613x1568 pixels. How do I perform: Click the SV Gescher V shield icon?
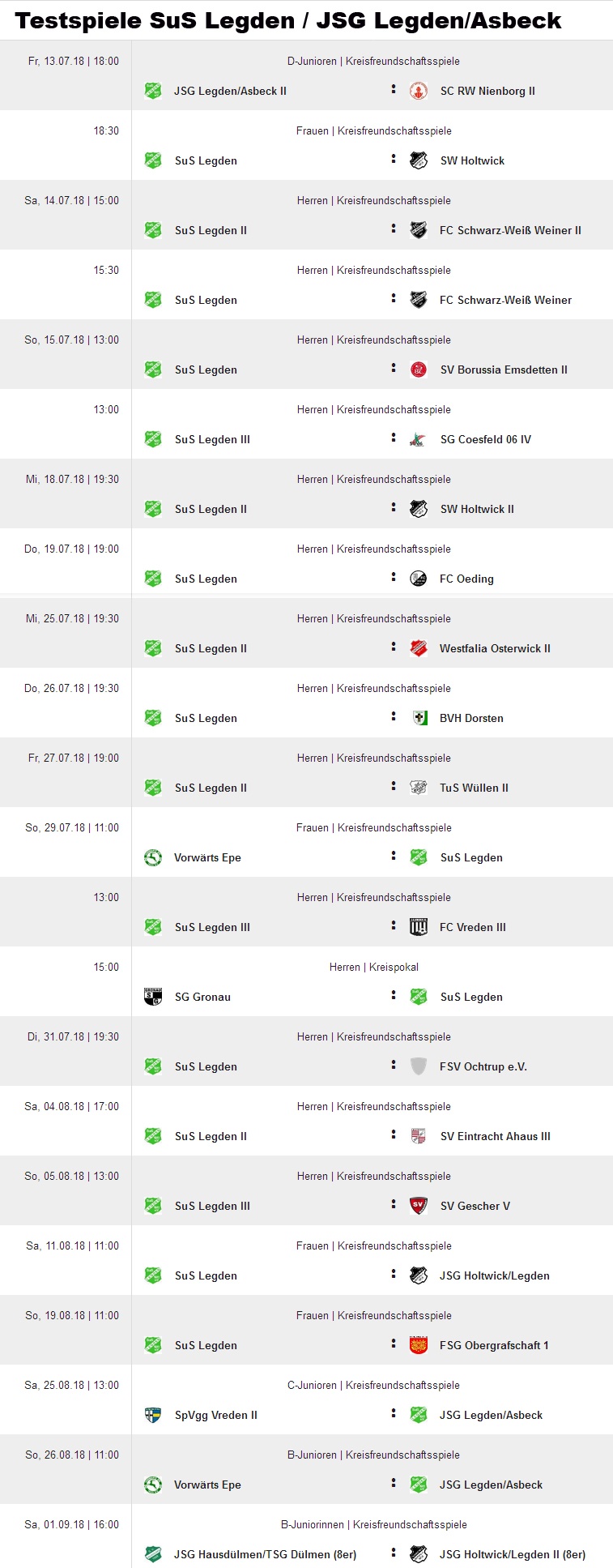[419, 1206]
